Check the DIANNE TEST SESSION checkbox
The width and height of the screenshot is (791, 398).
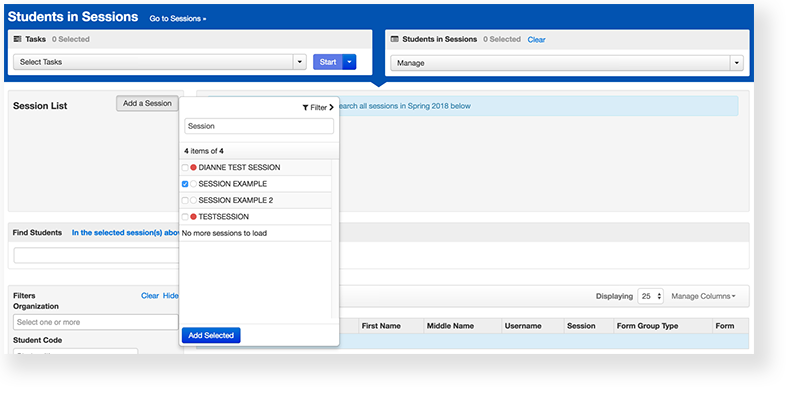tap(185, 167)
